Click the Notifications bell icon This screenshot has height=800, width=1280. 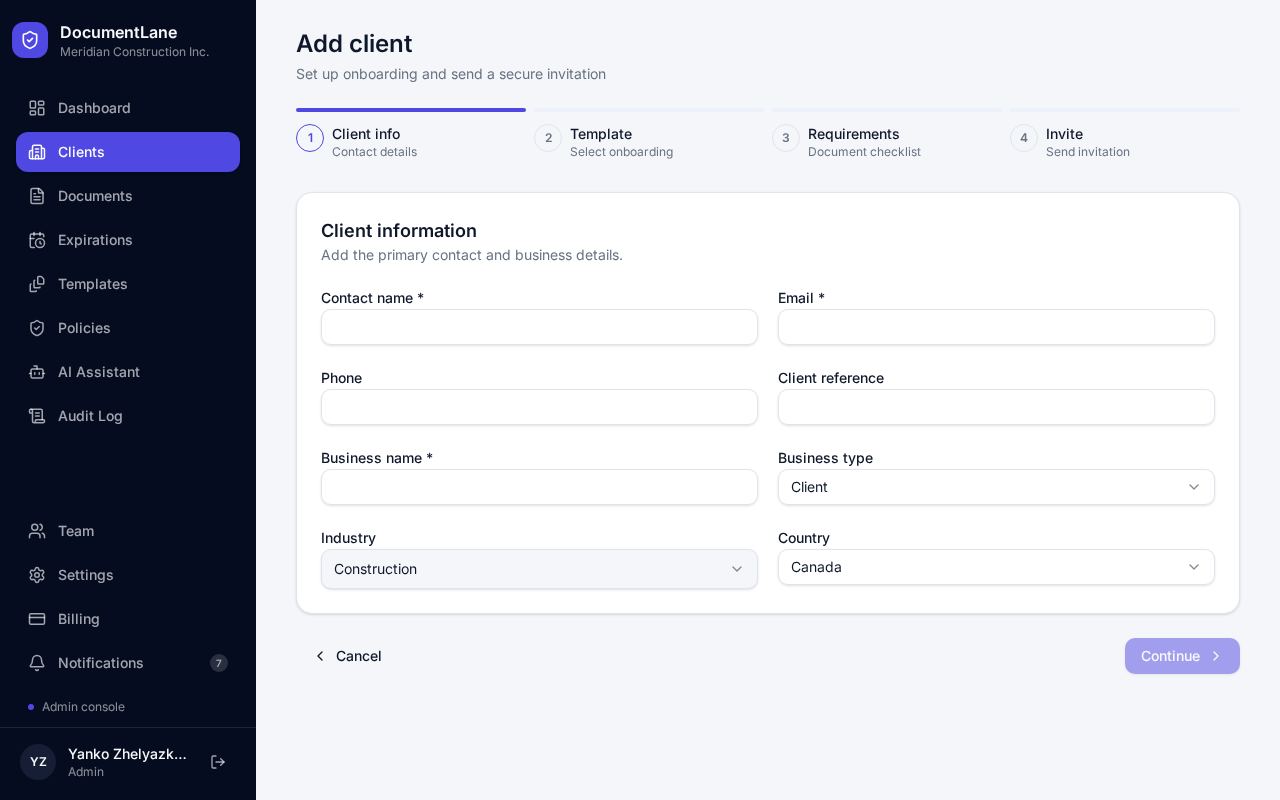[37, 663]
